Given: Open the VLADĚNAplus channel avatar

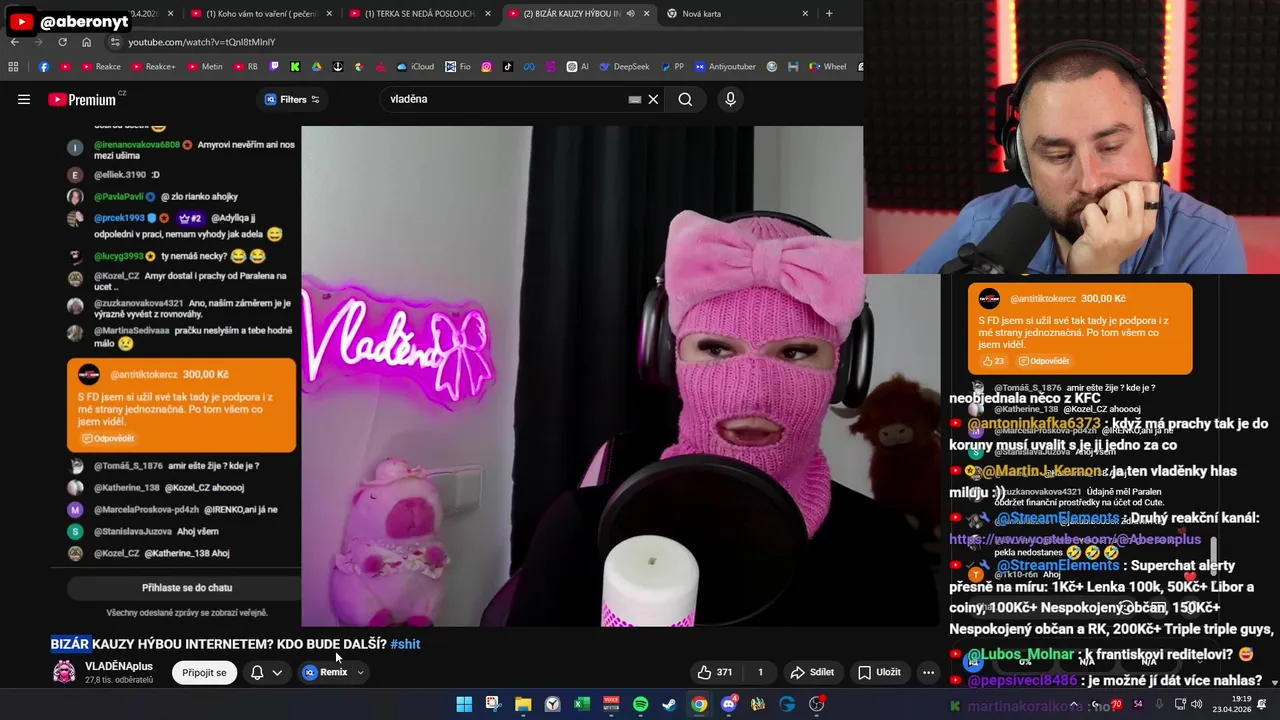Looking at the screenshot, I should click(64, 672).
